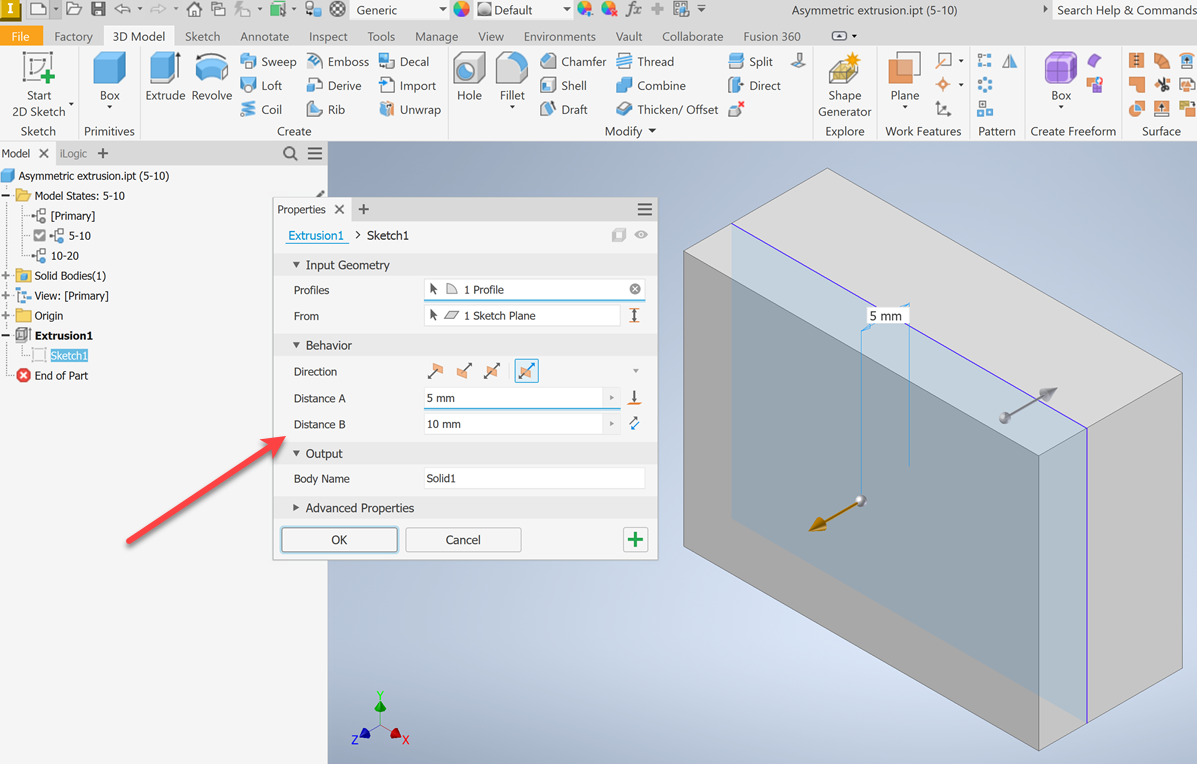Confirm extrusion with the OK button
Image resolution: width=1197 pixels, height=764 pixels.
[x=338, y=539]
